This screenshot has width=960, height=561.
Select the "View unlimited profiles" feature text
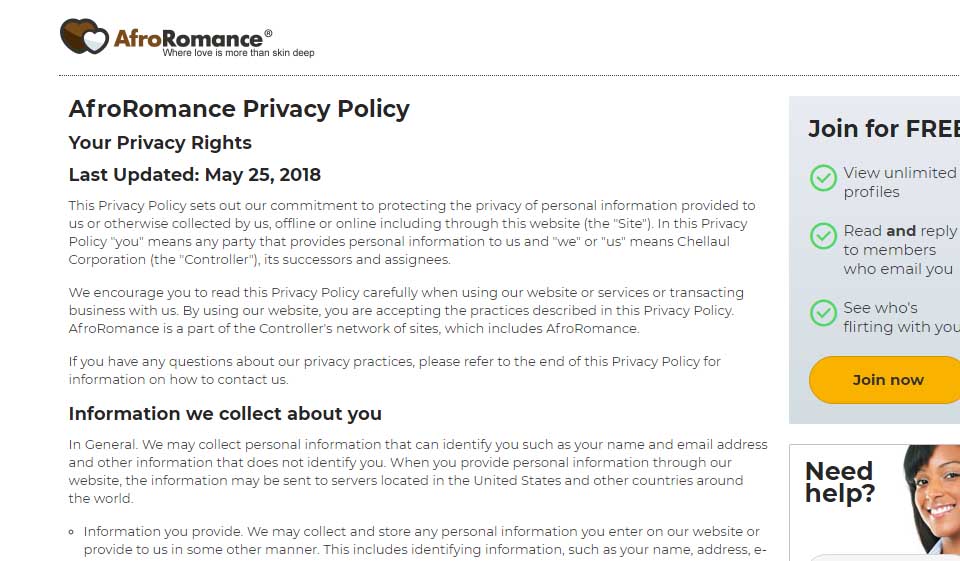(x=899, y=182)
